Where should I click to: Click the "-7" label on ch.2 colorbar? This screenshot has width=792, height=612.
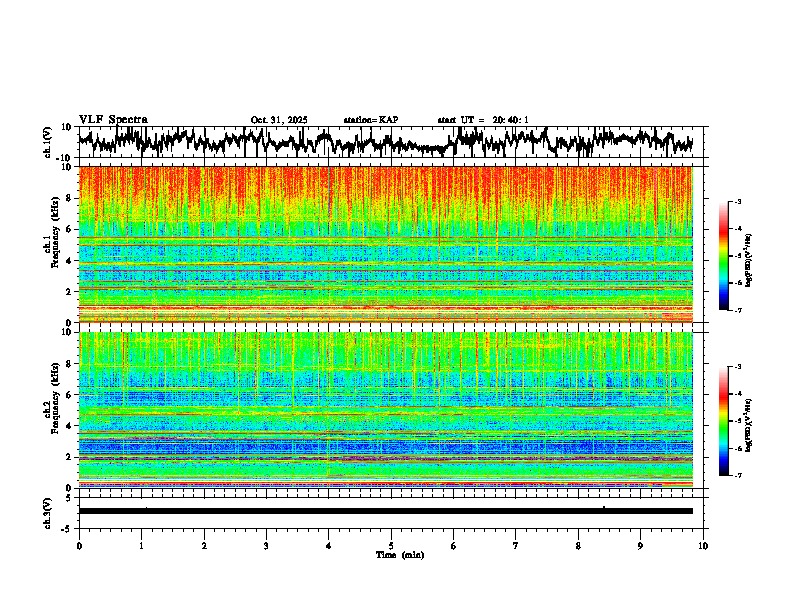pos(738,475)
